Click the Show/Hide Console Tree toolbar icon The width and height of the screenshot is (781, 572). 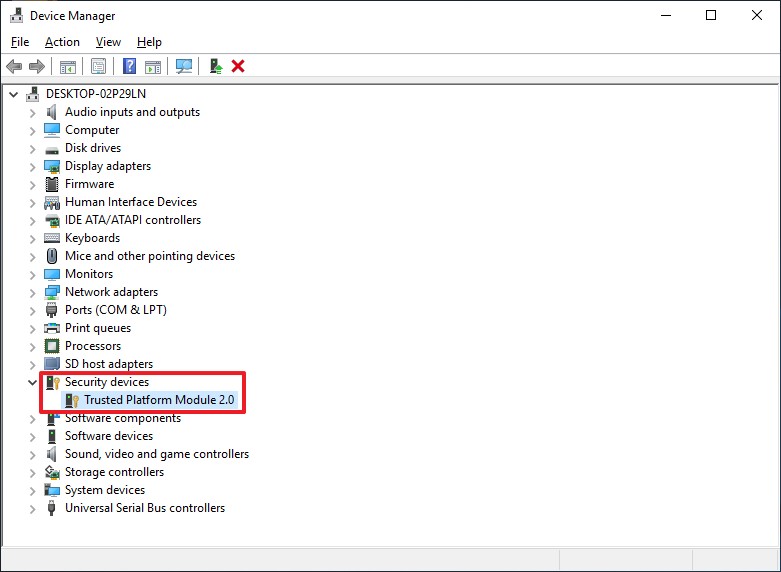[x=68, y=66]
